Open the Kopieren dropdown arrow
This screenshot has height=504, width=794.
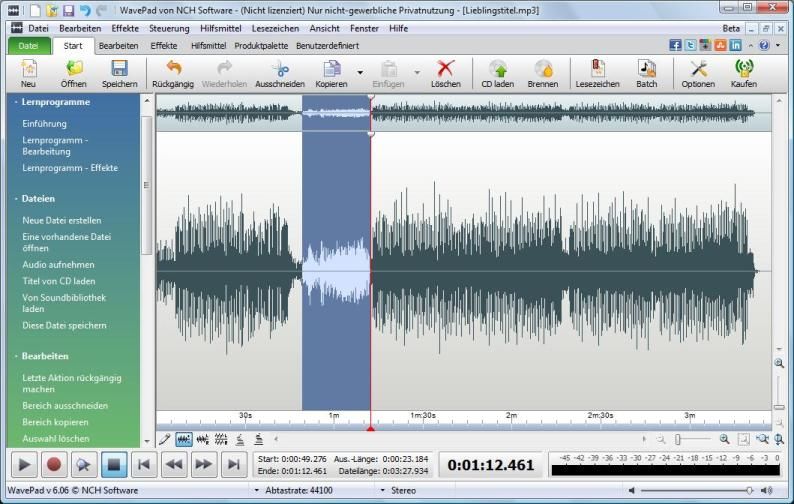(360, 72)
